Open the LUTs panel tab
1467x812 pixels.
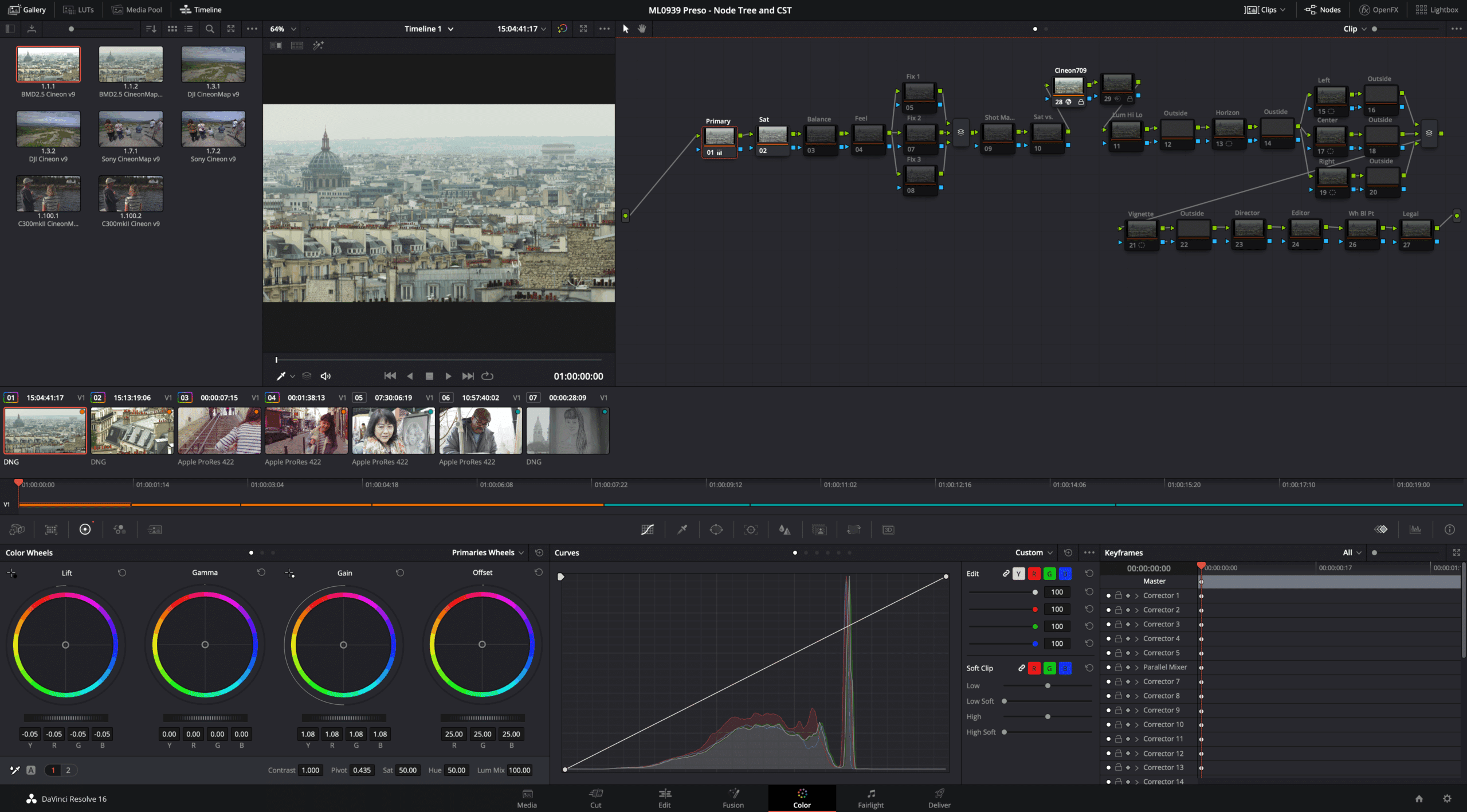point(79,10)
